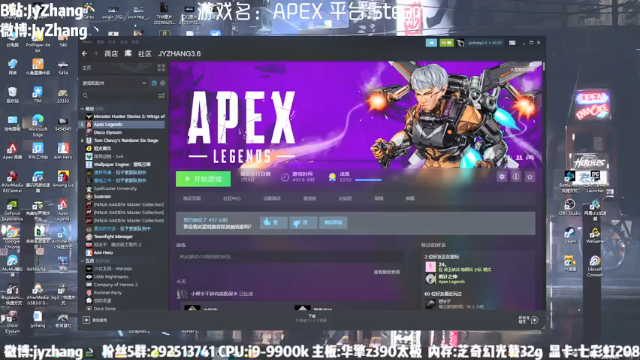This screenshot has height=360, width=640.
Task: Open the Aim Hero desktop shortcut
Action: (x=63, y=151)
